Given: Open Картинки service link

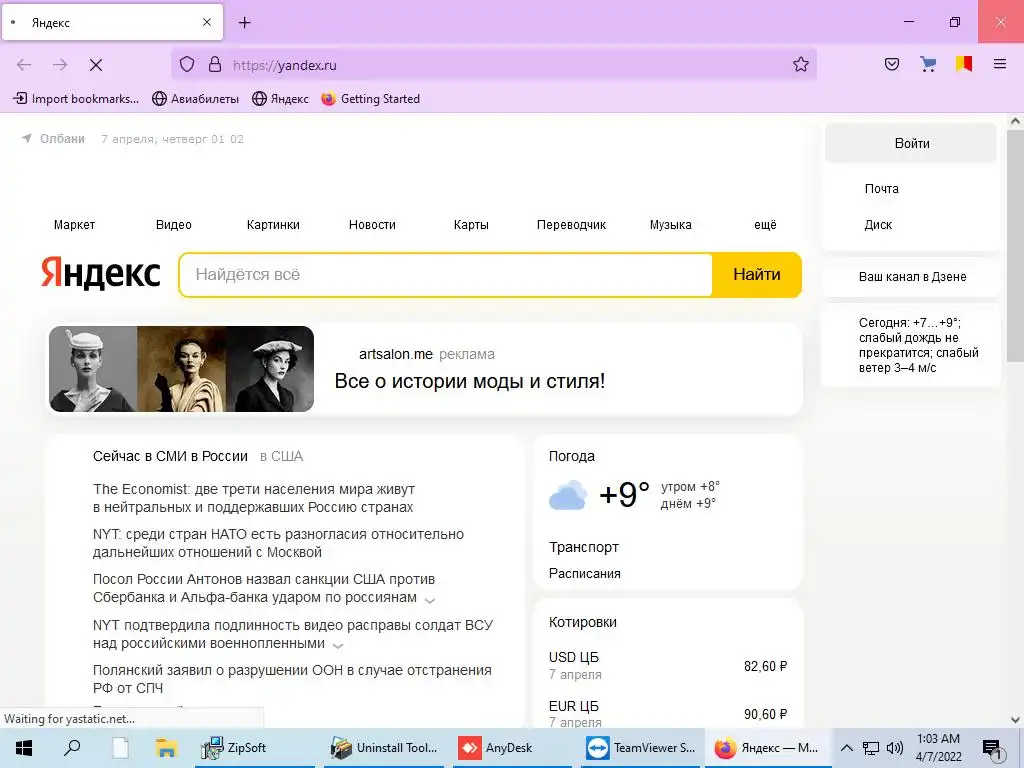Looking at the screenshot, I should 273,225.
